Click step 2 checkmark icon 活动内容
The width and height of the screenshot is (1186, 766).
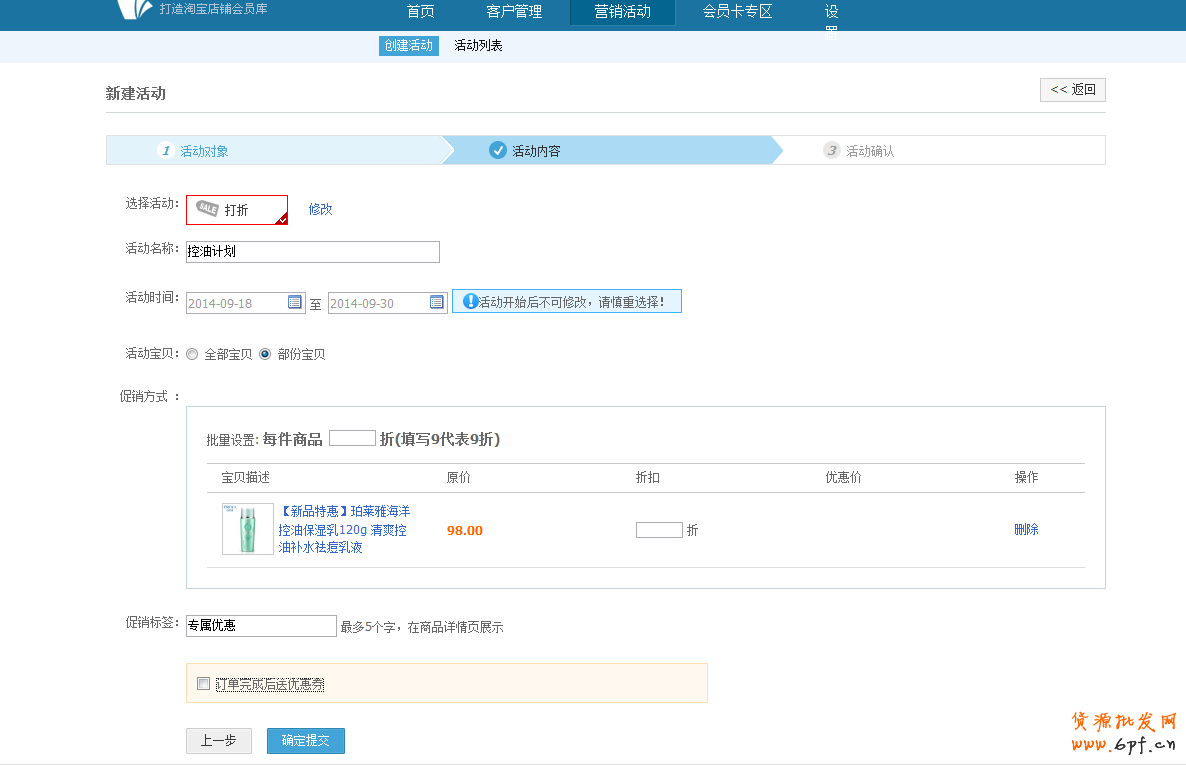pyautogui.click(x=498, y=150)
